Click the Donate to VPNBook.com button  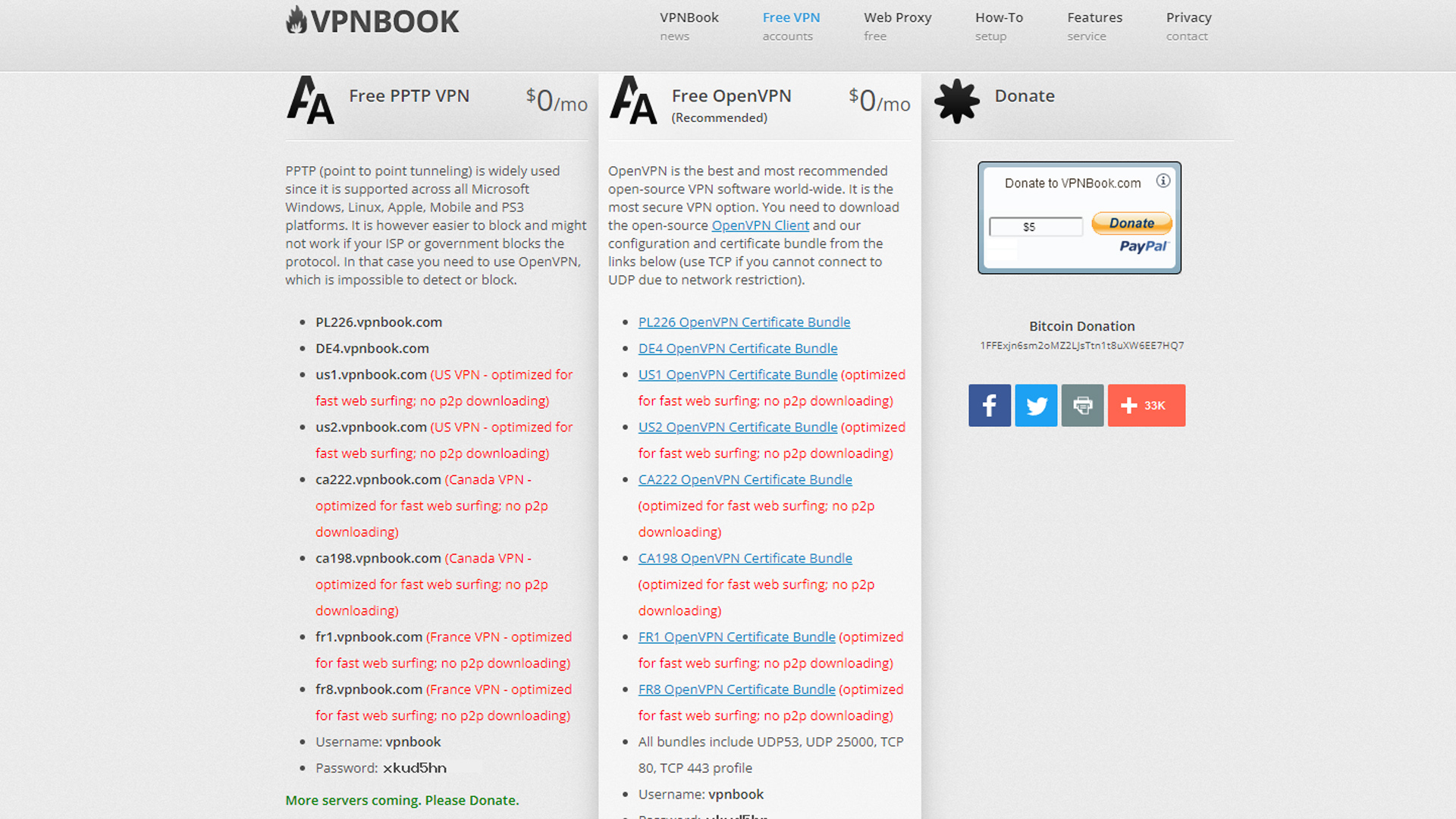pos(1129,223)
